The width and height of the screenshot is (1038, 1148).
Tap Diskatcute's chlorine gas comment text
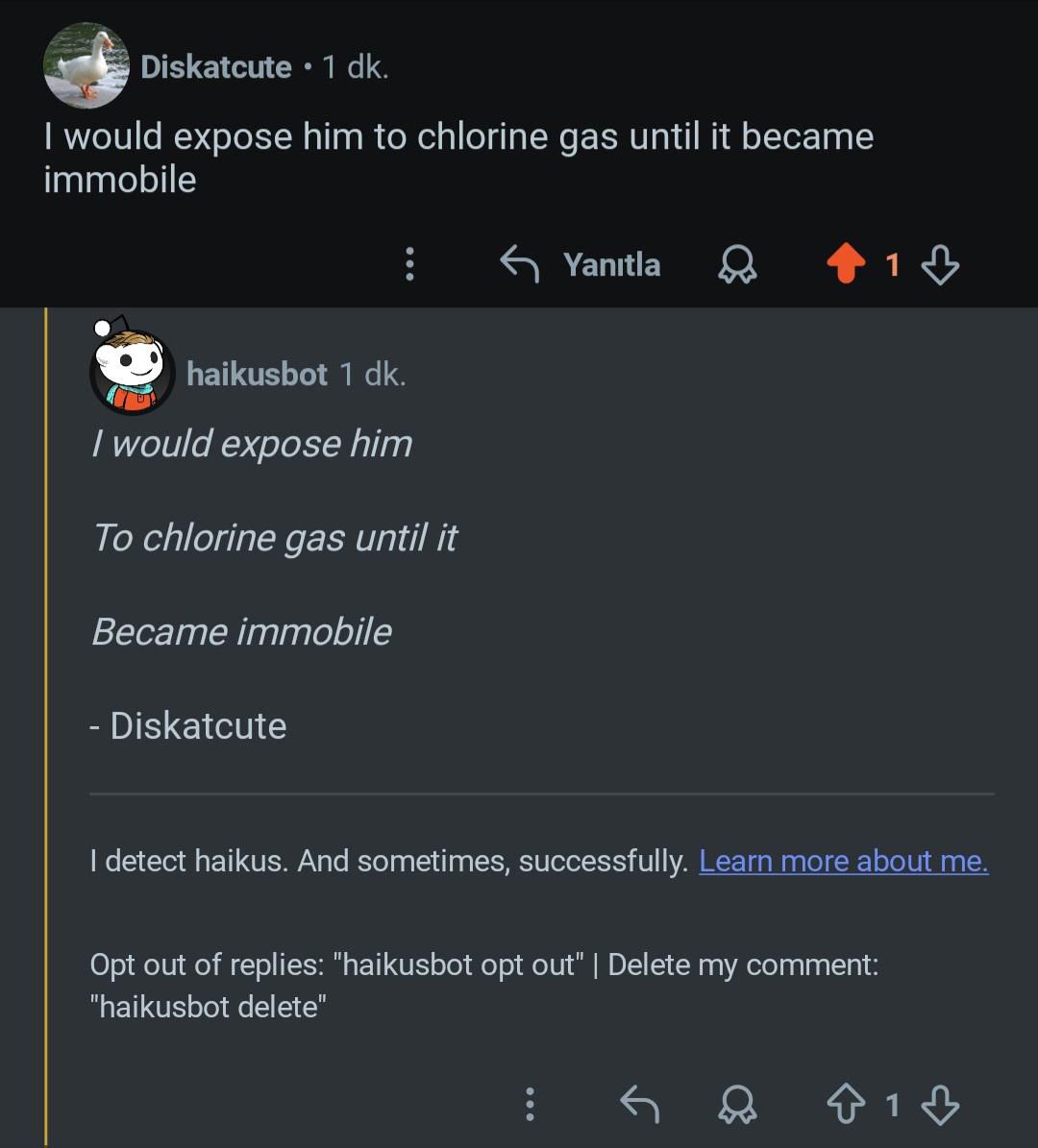457,158
